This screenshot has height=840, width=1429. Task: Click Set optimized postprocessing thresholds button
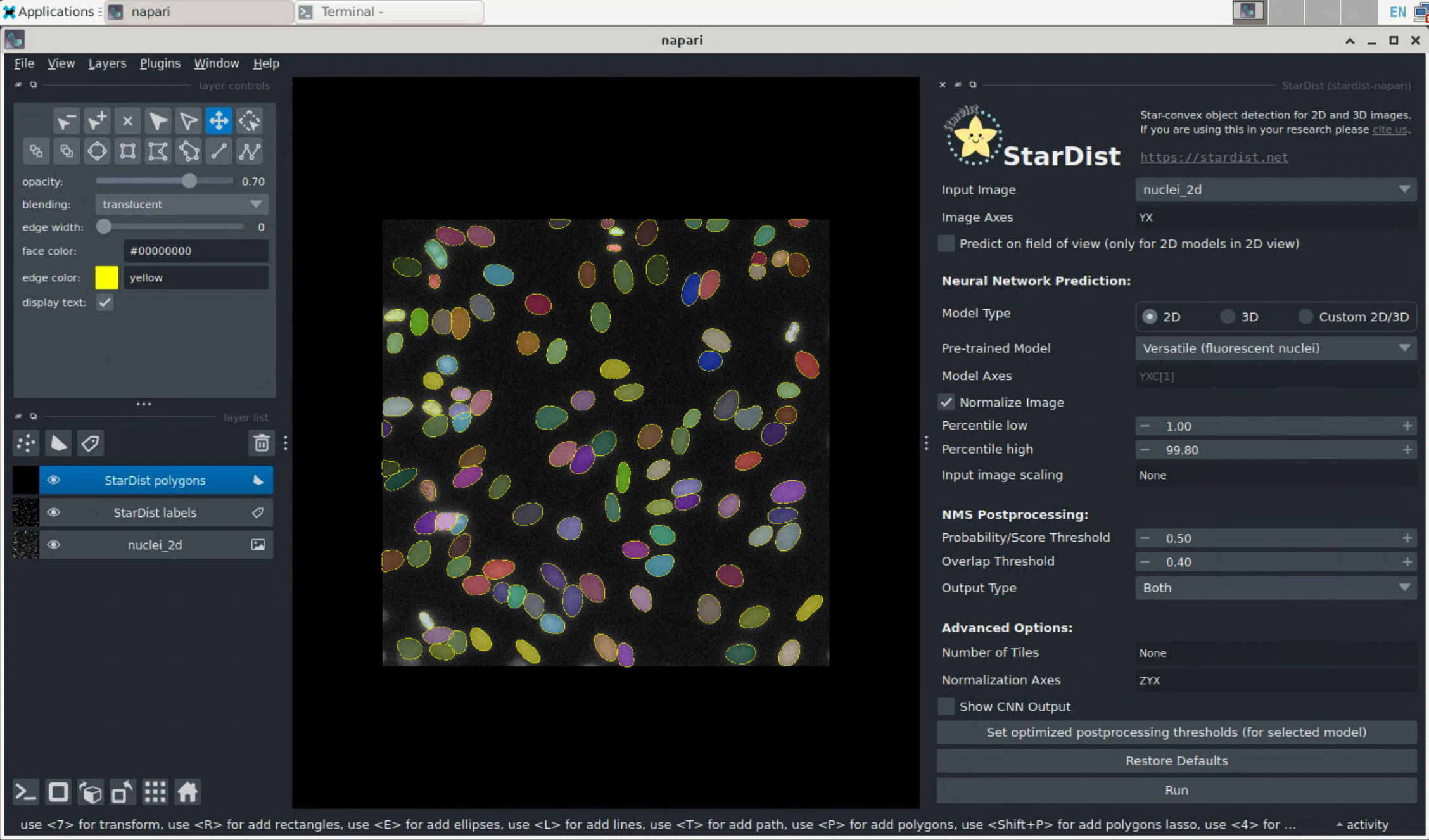tap(1176, 732)
